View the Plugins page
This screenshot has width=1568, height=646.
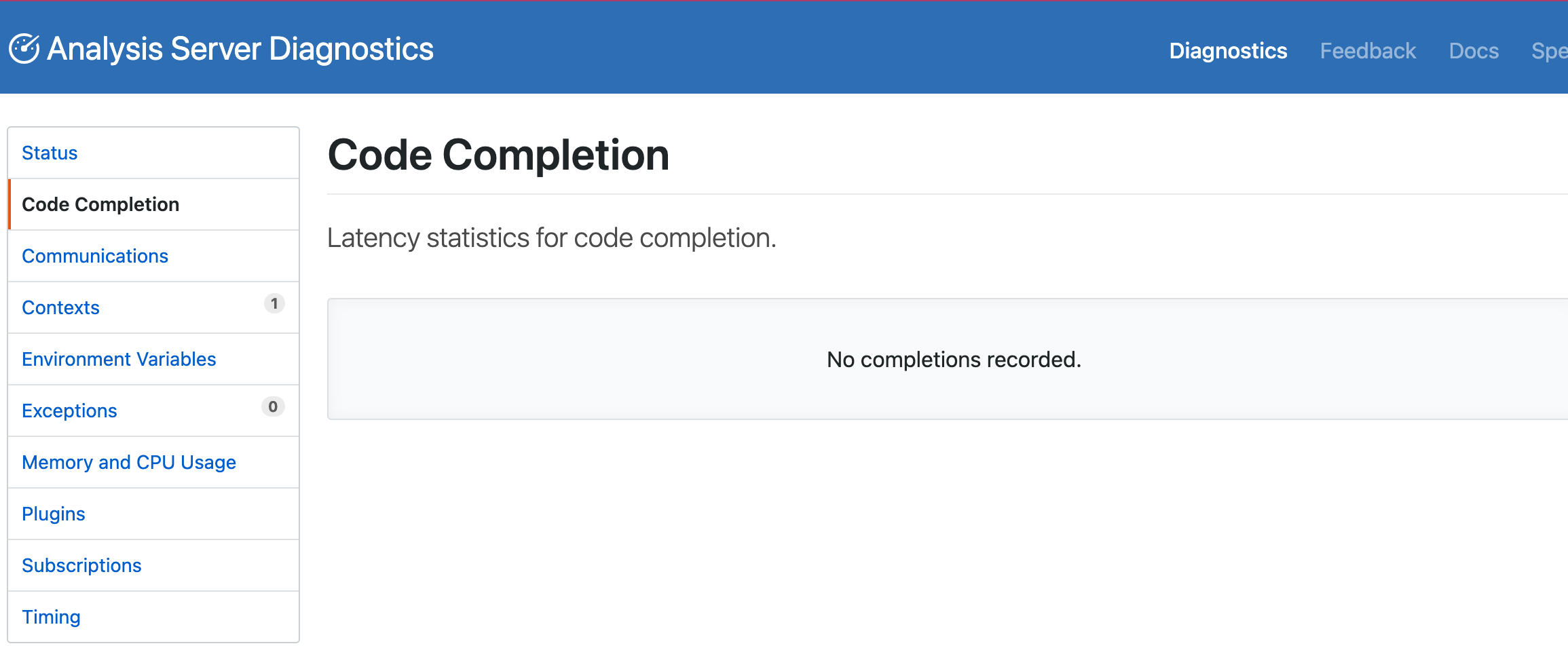point(53,514)
